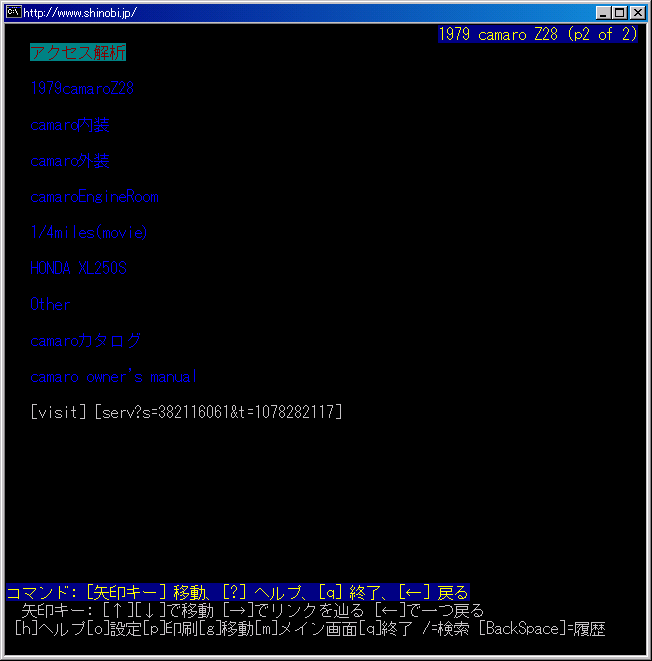This screenshot has height=661, width=652.
Task: Click the [BackSpace]=履歴 shortcut text
Action: 542,629
